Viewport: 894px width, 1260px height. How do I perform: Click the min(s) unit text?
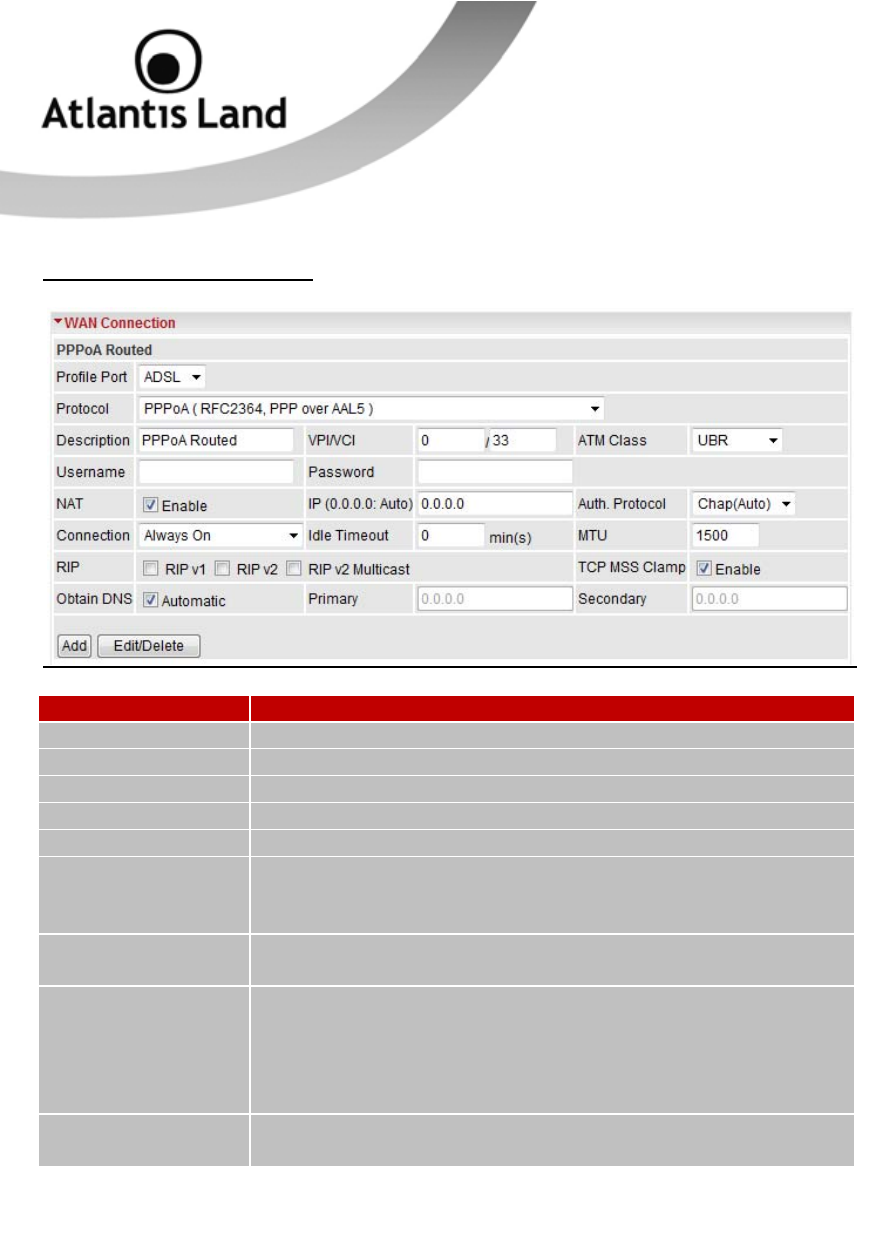click(511, 537)
